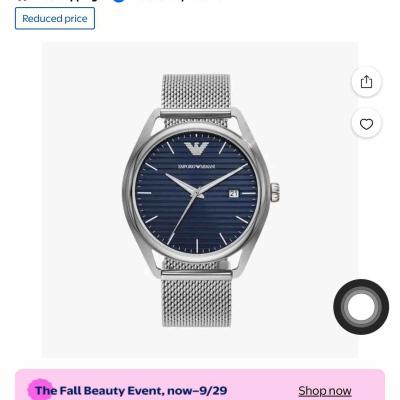Screen dimensions: 400x400
Task: Click the blue verified badge at top
Action: pos(119,1)
